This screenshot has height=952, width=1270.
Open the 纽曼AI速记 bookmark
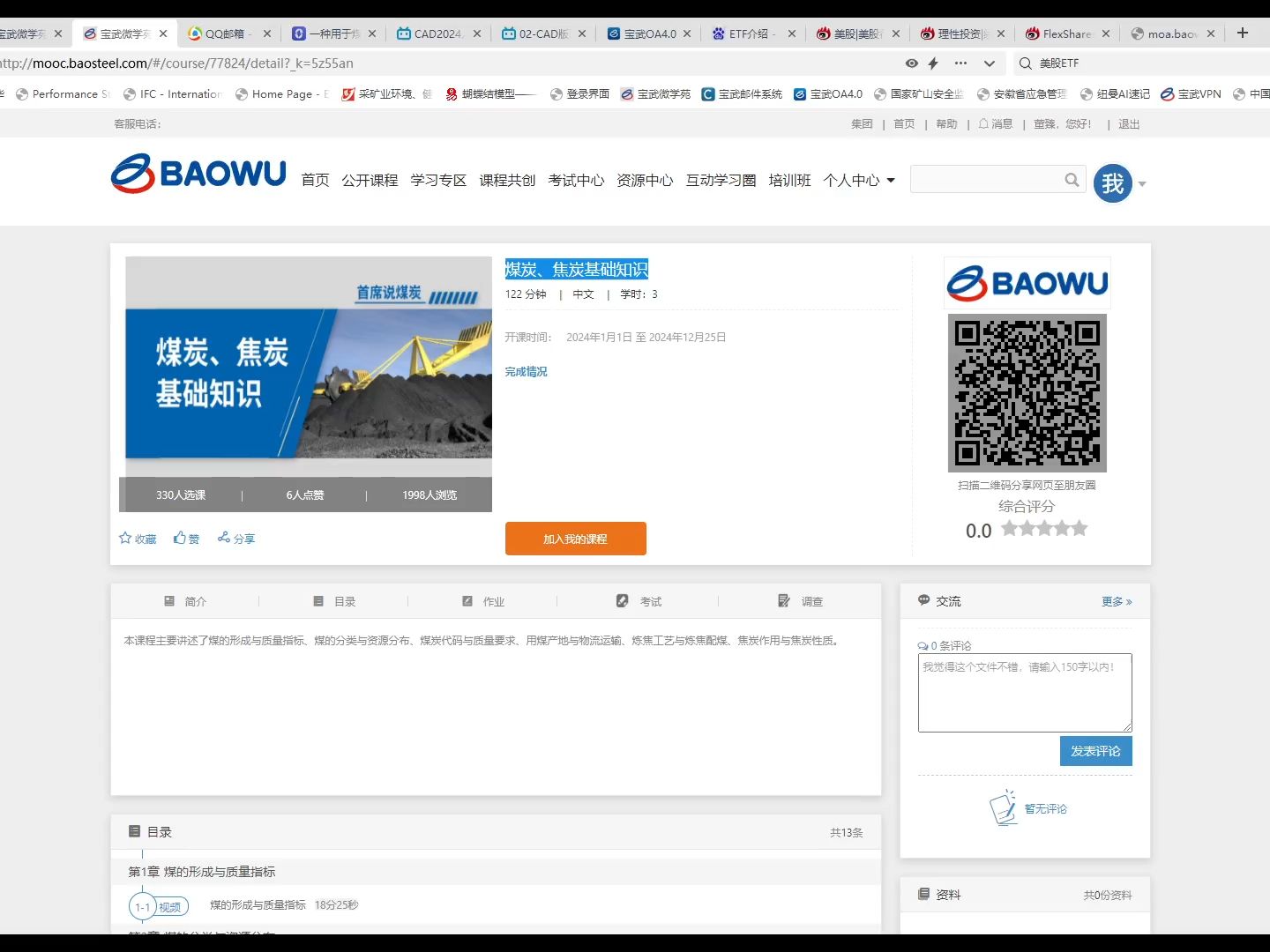[x=1115, y=94]
